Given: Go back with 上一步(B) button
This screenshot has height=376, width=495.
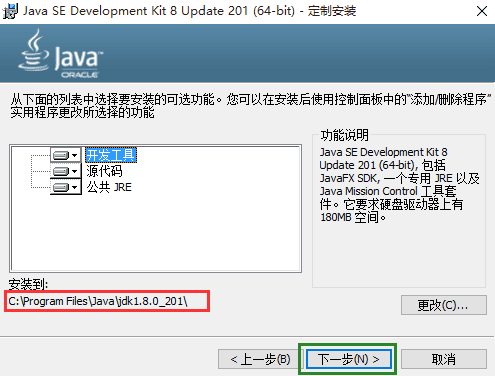Looking at the screenshot, I should click(260, 359).
